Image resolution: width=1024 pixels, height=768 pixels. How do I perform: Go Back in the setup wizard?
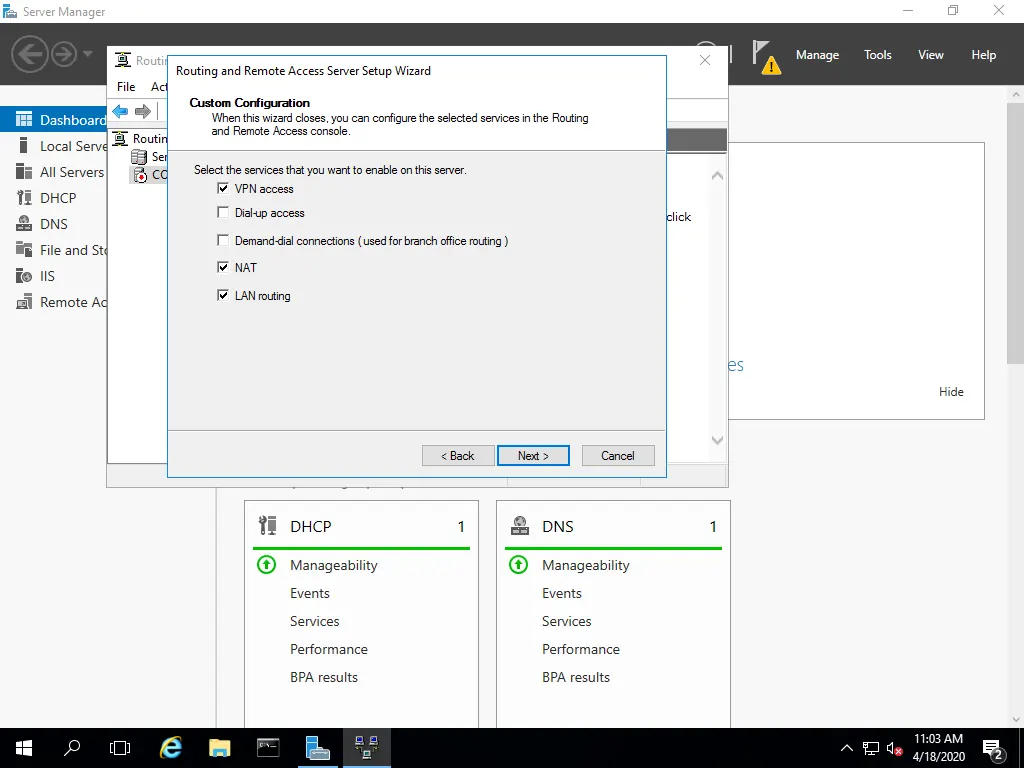(x=458, y=456)
